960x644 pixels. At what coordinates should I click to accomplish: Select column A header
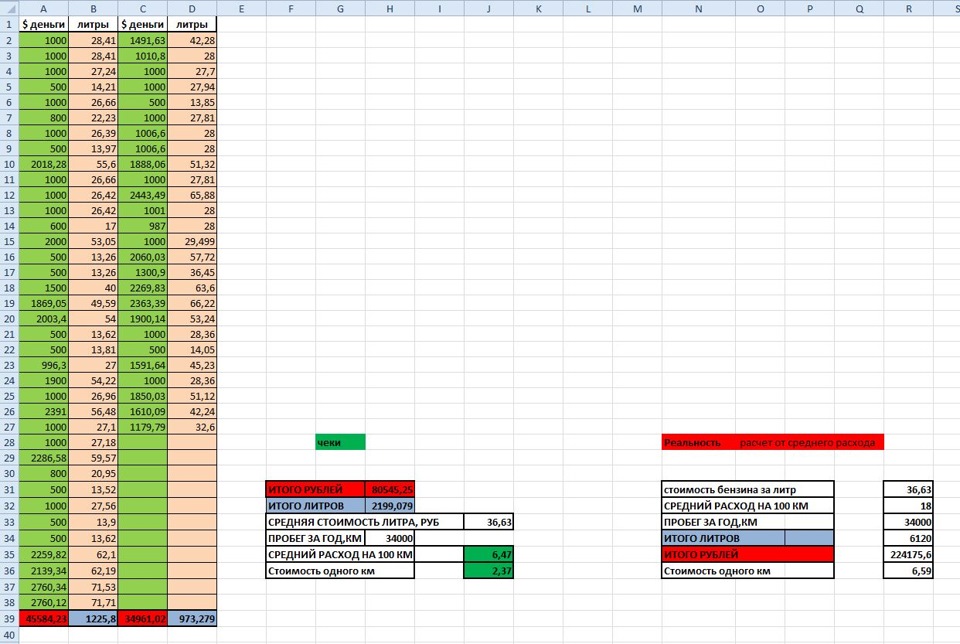(43, 9)
